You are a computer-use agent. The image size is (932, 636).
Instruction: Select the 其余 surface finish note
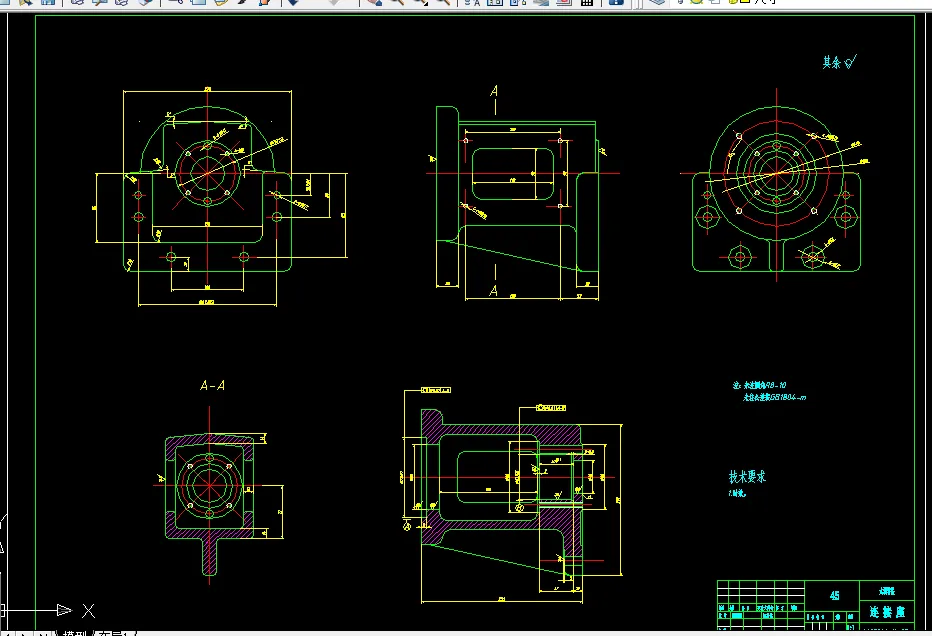(839, 62)
